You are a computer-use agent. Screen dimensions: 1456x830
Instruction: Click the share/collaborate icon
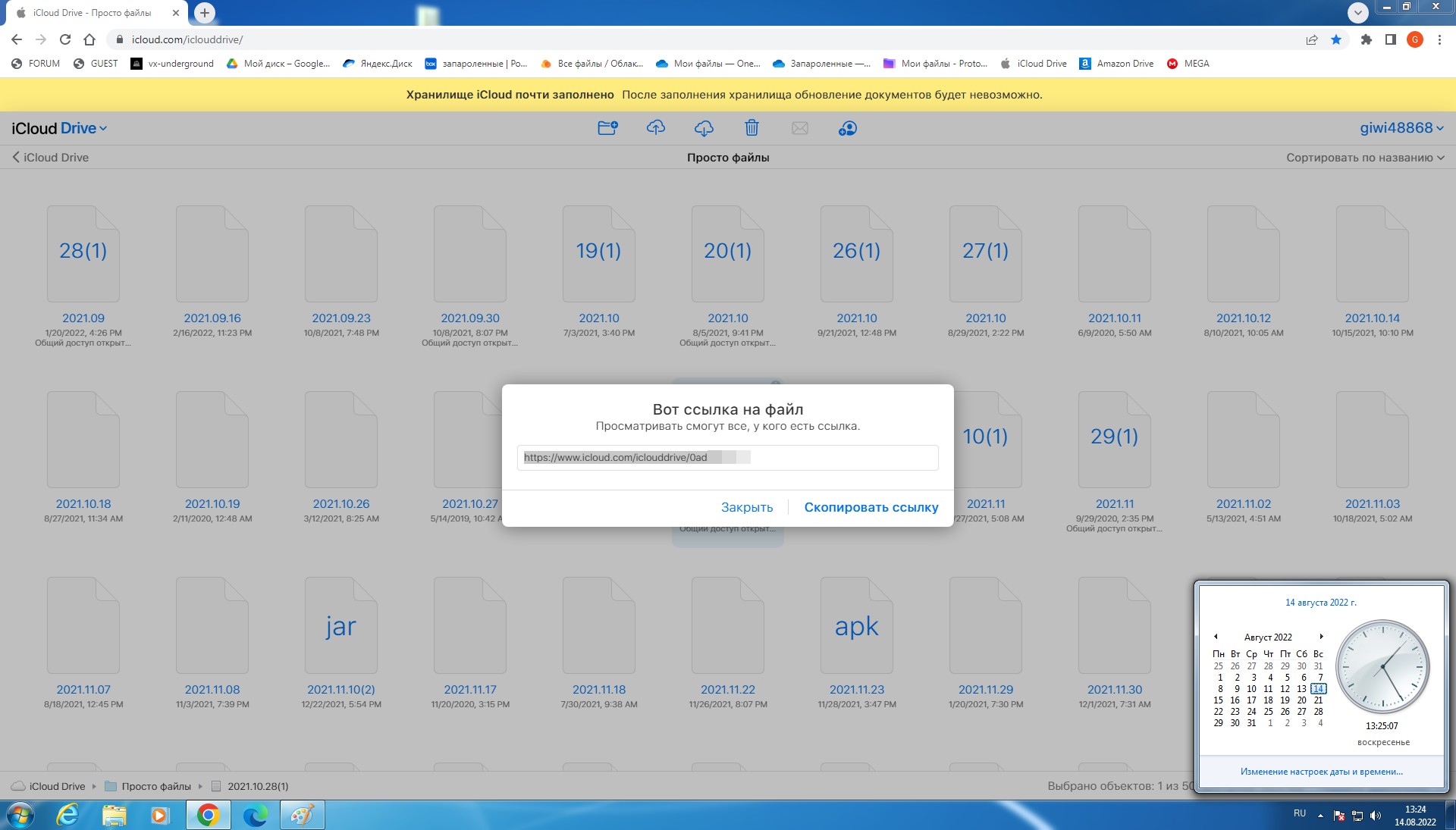846,128
